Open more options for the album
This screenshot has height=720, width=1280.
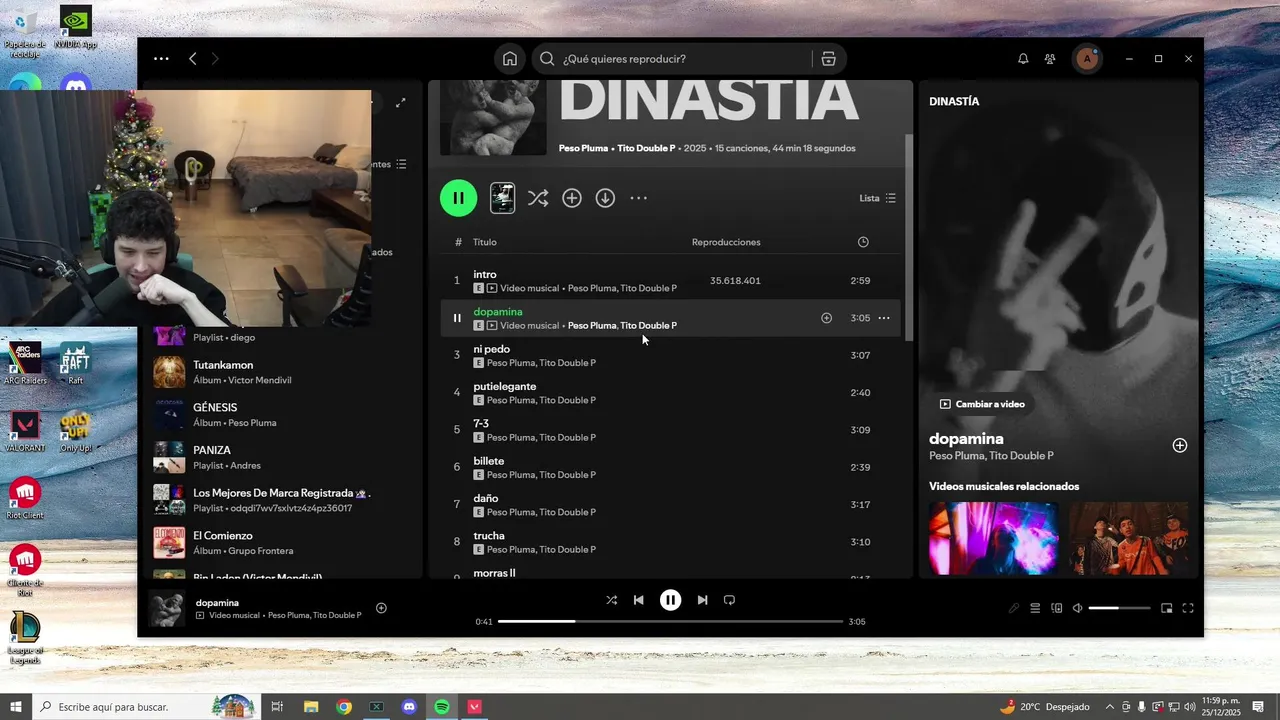(x=639, y=198)
